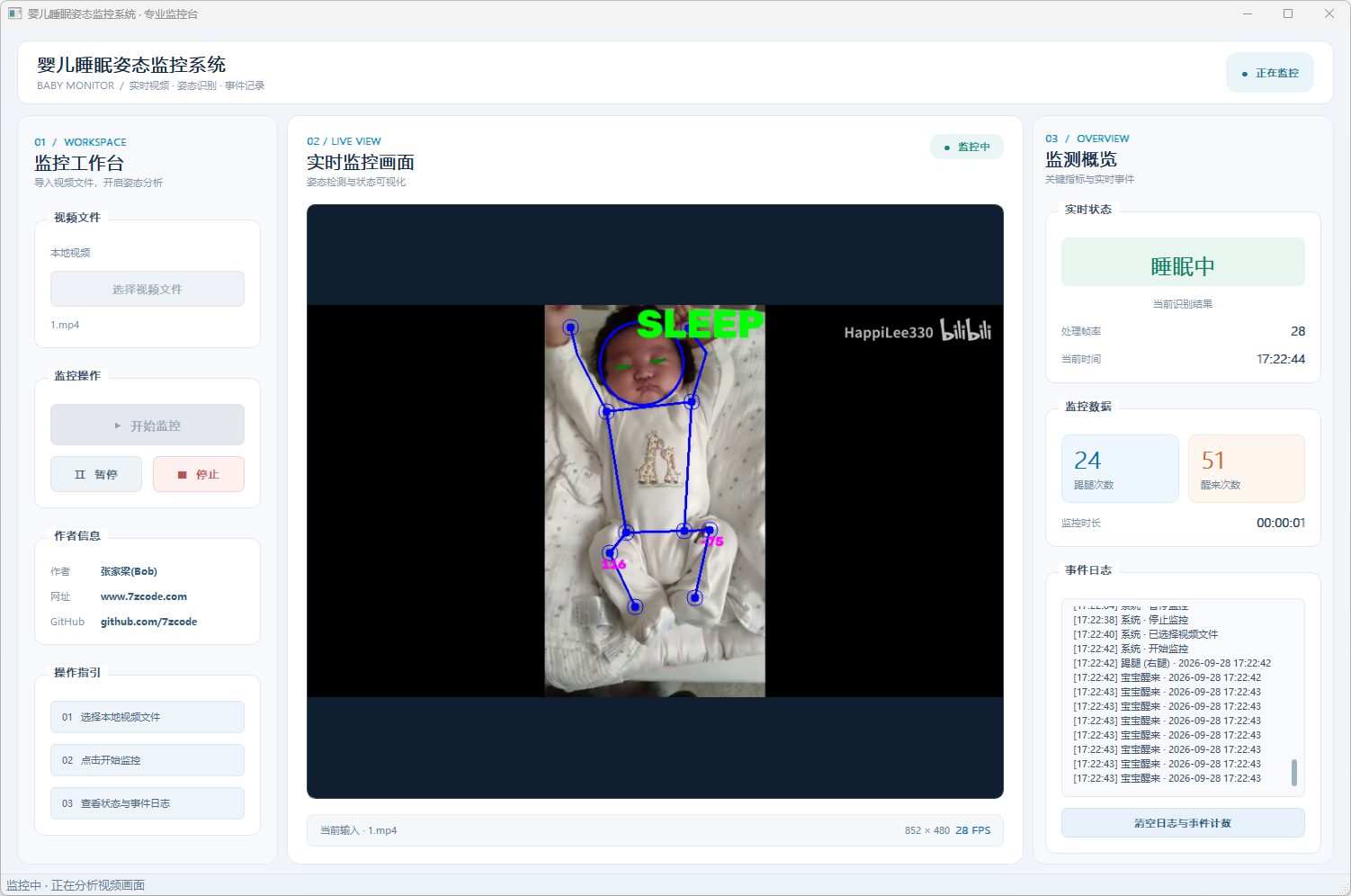Click guide step 01 选择本地视频文件

click(x=148, y=717)
